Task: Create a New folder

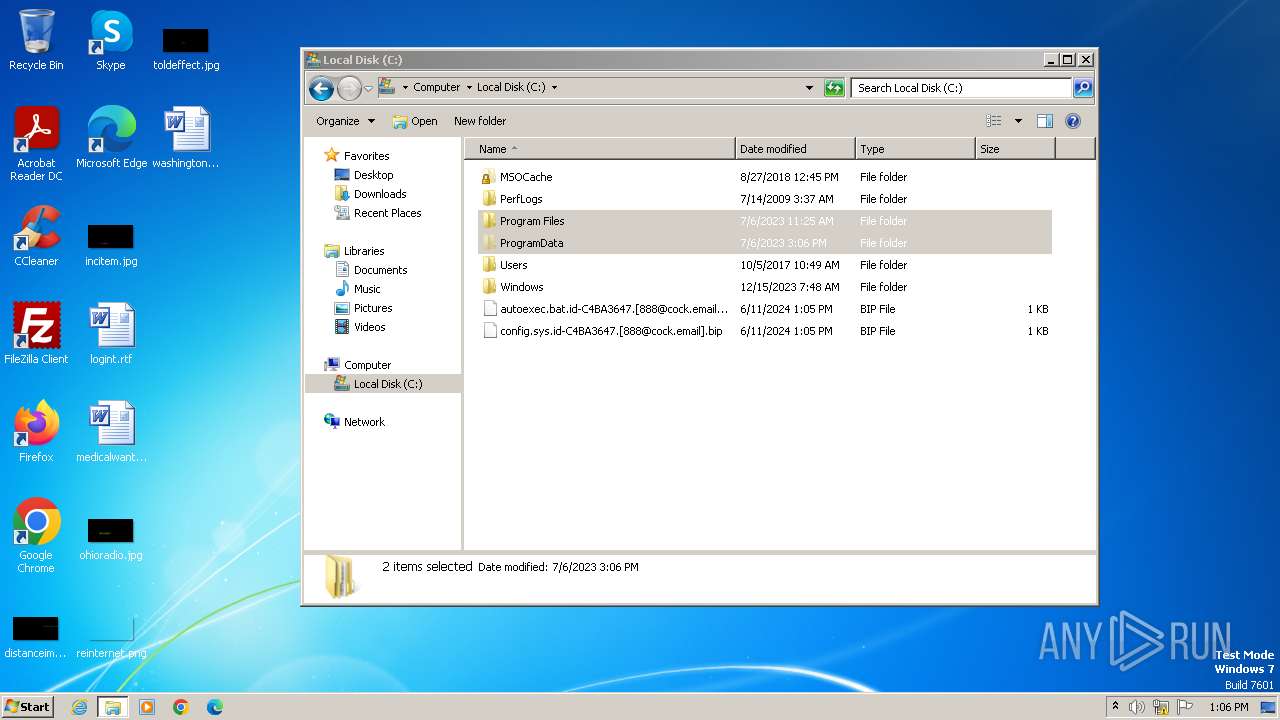Action: 480,121
